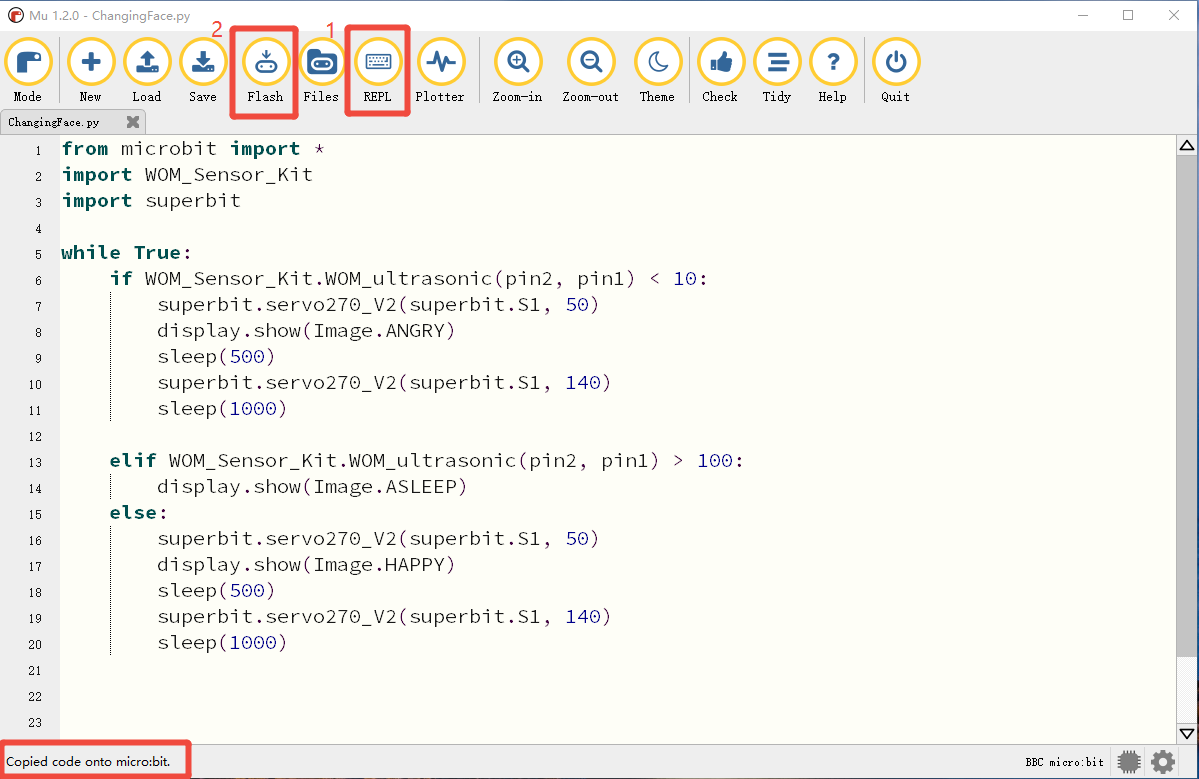Click the elif ultrasonic > 100 line
1199x779 pixels.
point(426,461)
